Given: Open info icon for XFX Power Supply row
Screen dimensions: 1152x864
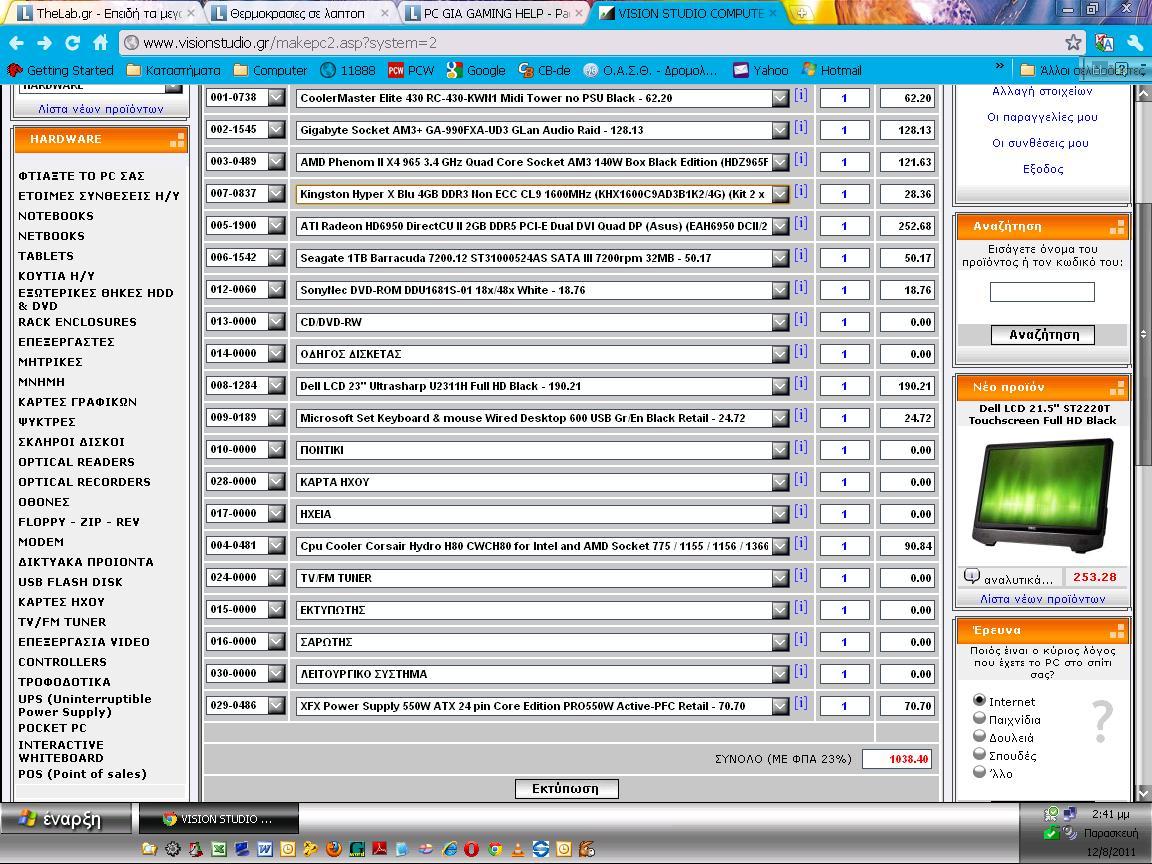Looking at the screenshot, I should pyautogui.click(x=801, y=703).
